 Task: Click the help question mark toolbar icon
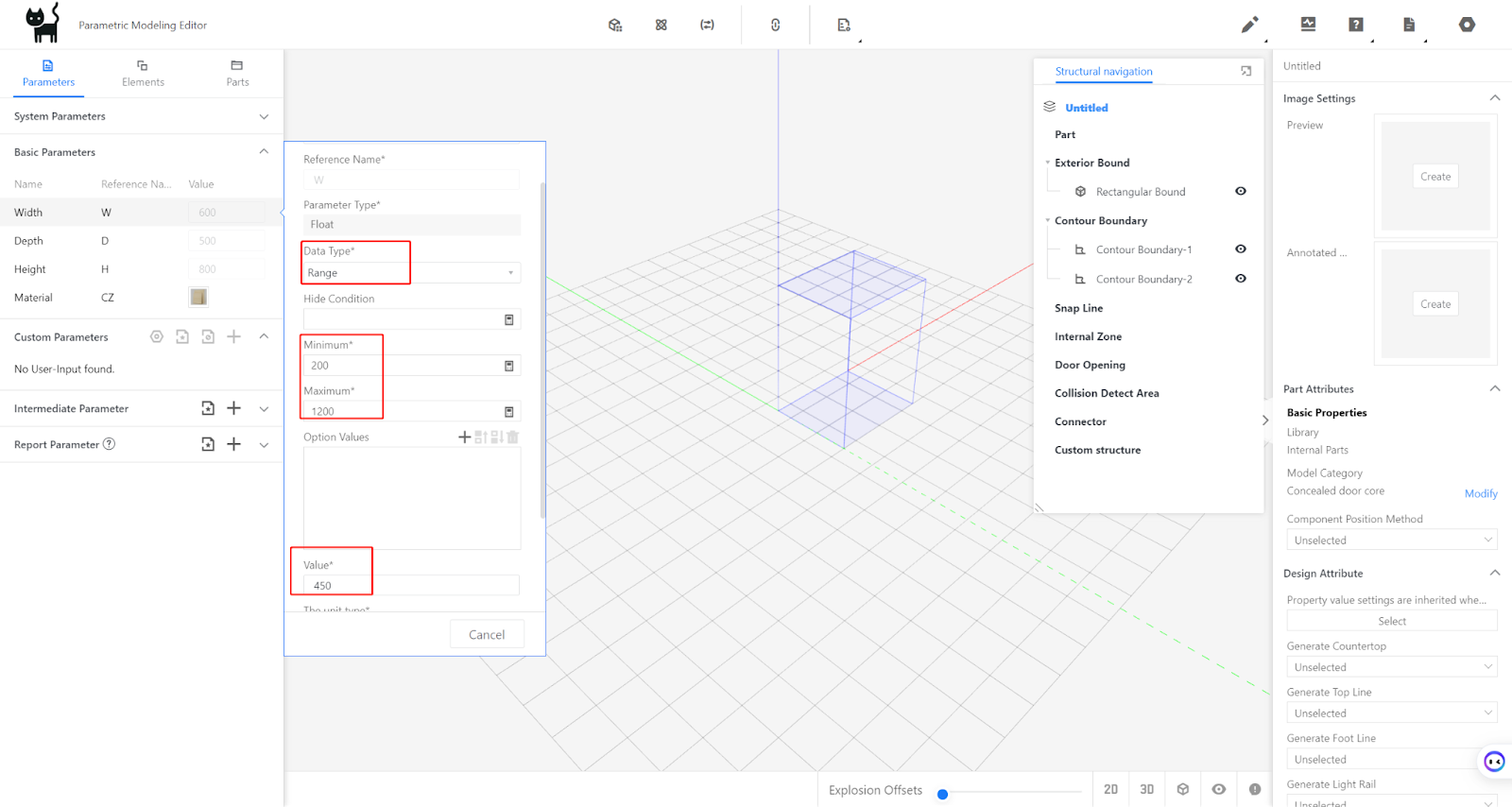pyautogui.click(x=1356, y=25)
